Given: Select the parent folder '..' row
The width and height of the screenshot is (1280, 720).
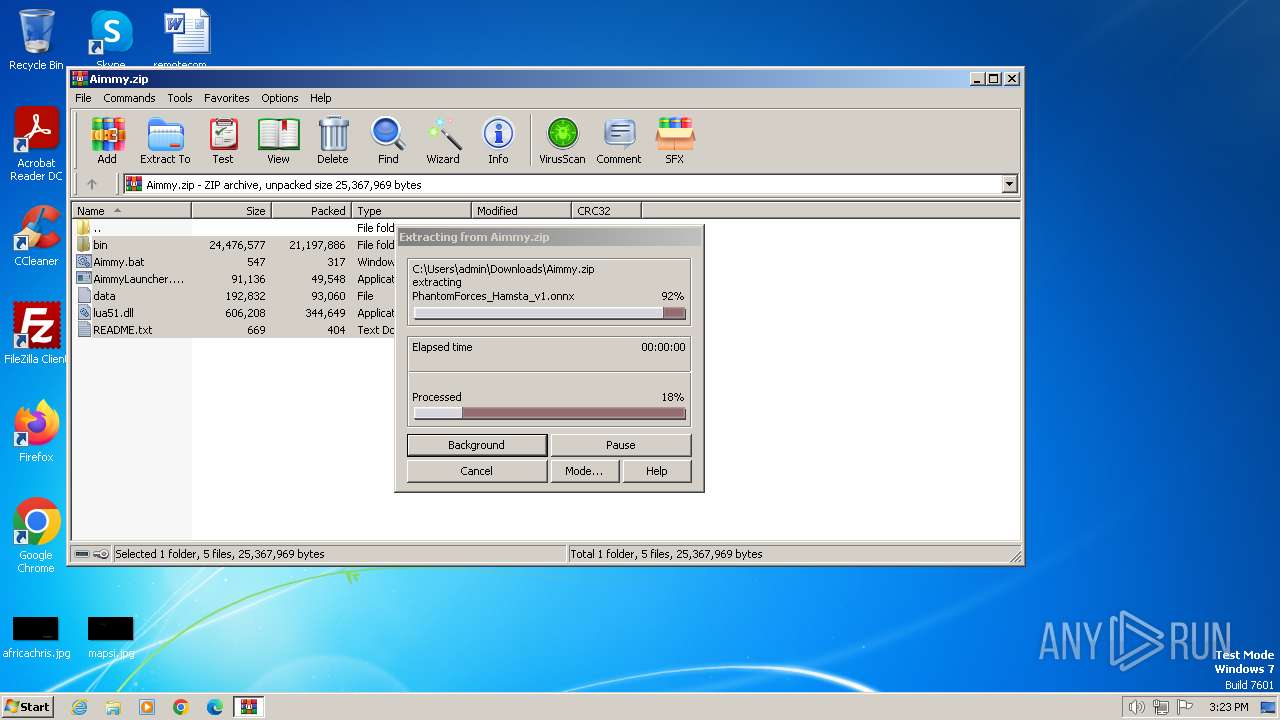Looking at the screenshot, I should [235, 228].
